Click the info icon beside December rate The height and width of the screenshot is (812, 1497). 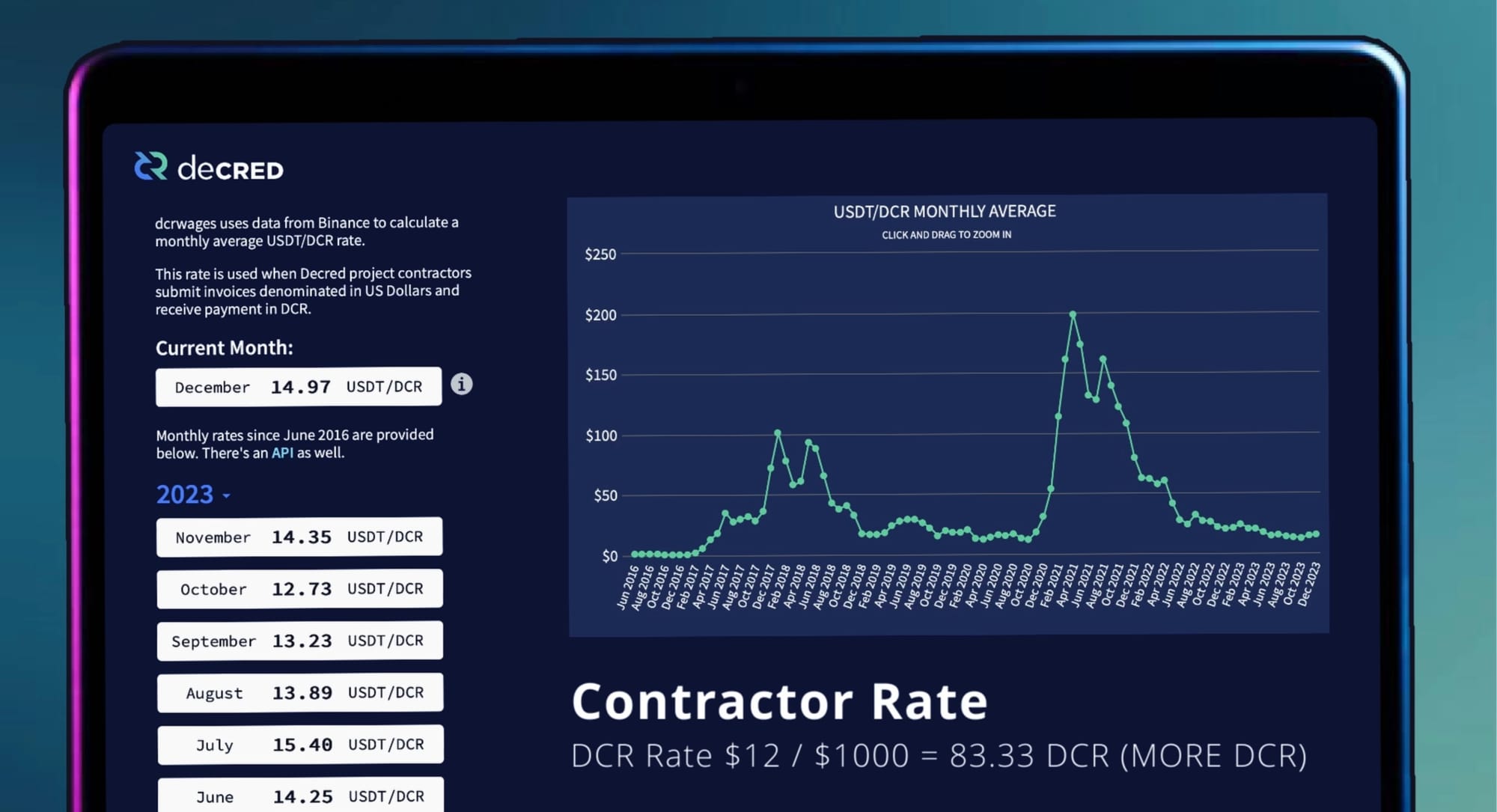[x=462, y=384]
